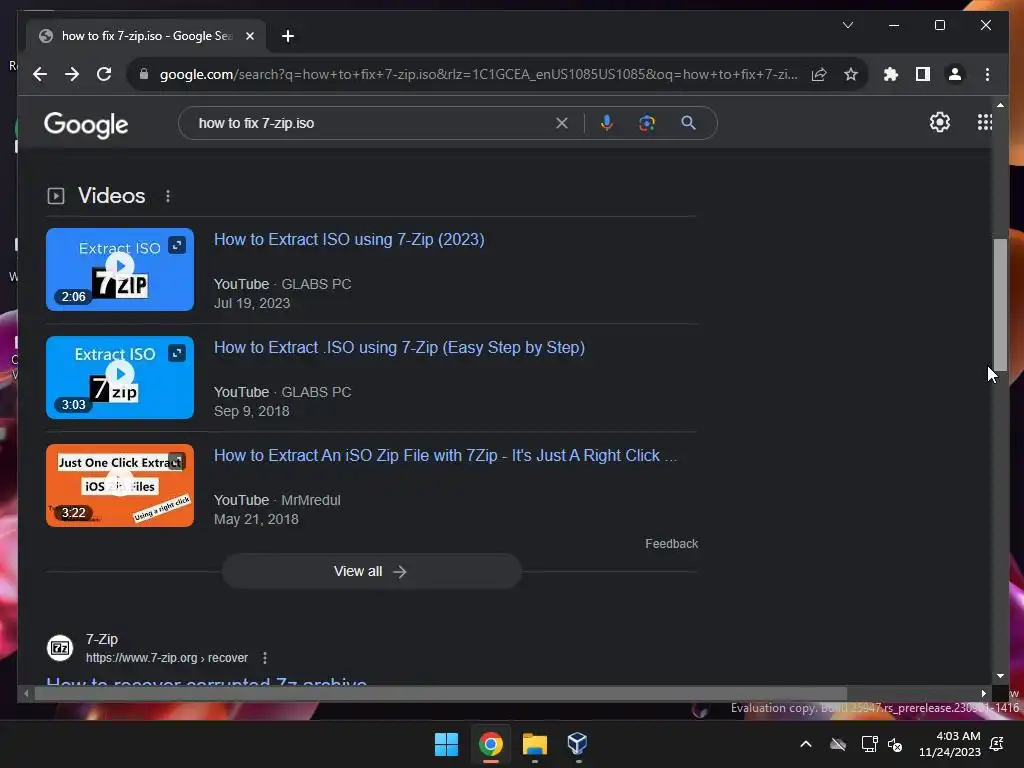Viewport: 1024px width, 768px height.
Task: Click View all videos button
Action: (372, 571)
